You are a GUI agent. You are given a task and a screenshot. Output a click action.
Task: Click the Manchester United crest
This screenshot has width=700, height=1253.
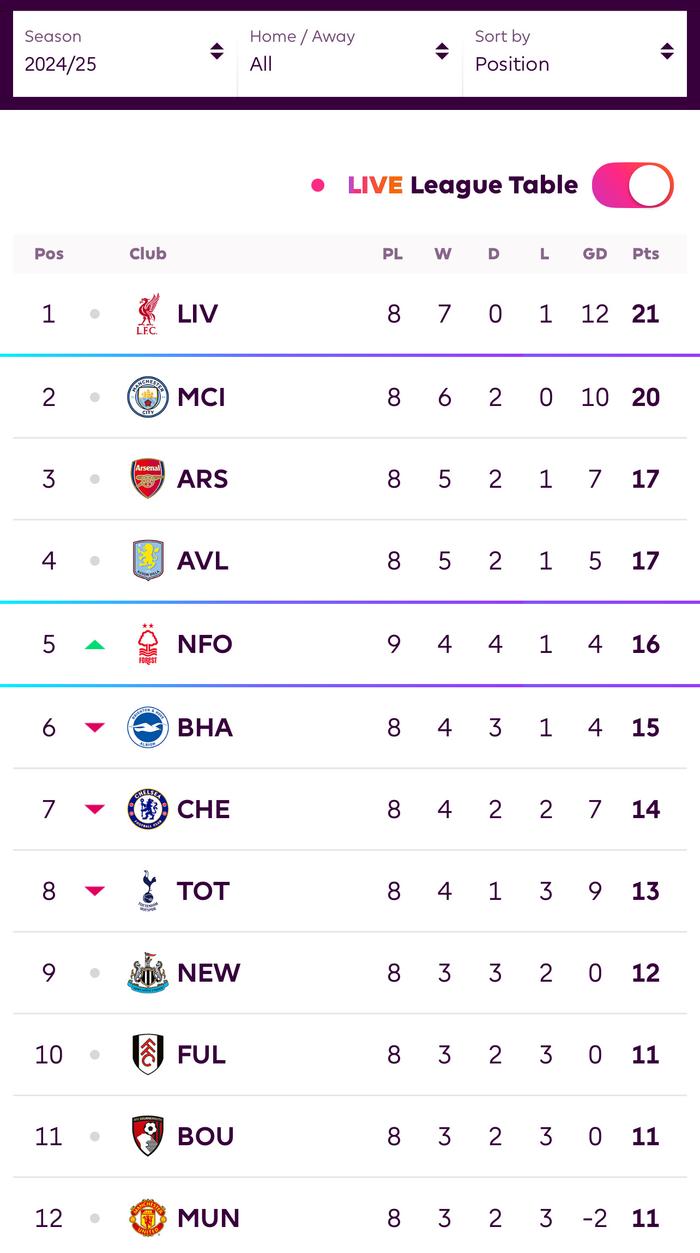[x=148, y=1218]
